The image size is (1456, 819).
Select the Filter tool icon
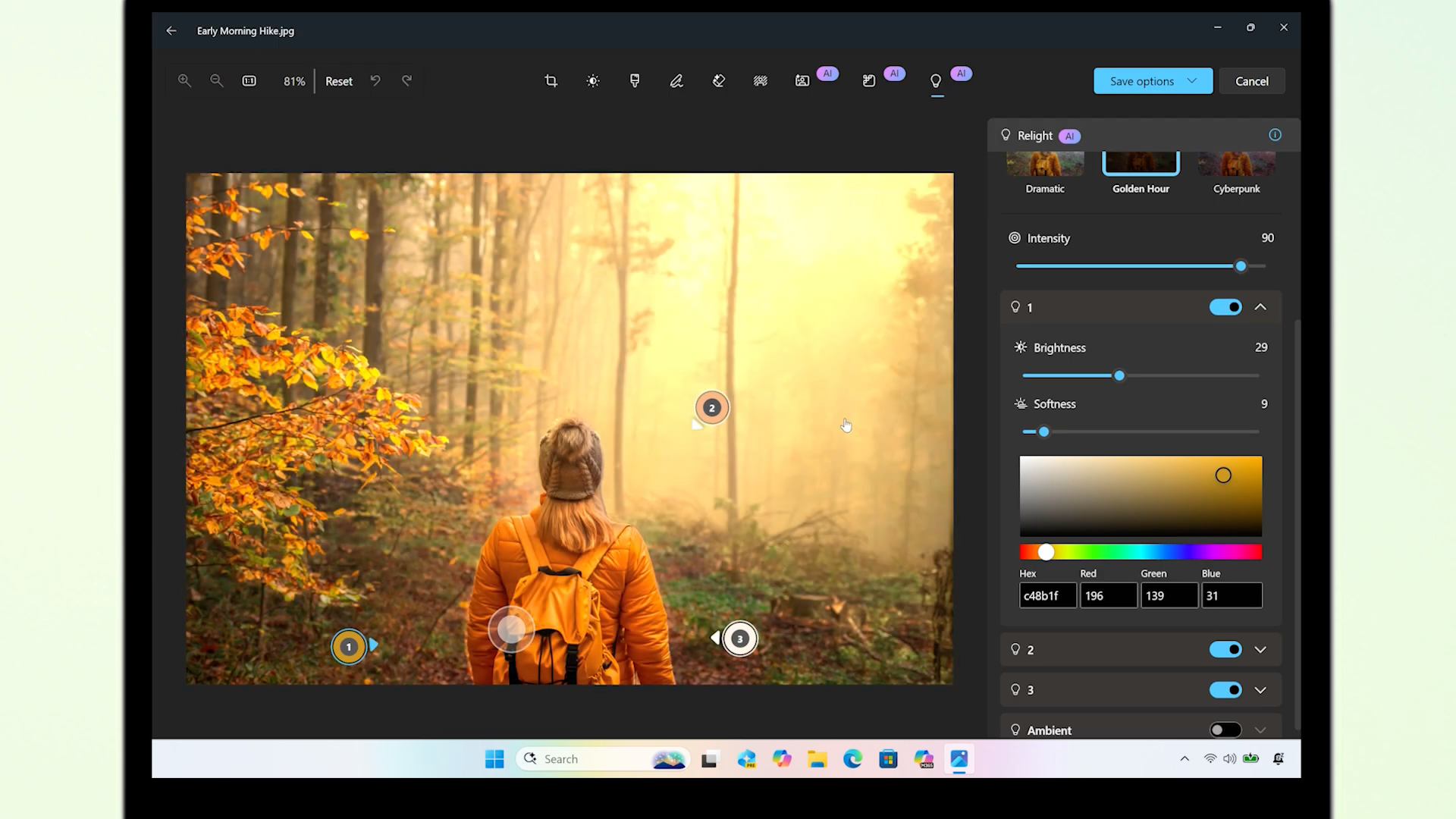pyautogui.click(x=635, y=81)
